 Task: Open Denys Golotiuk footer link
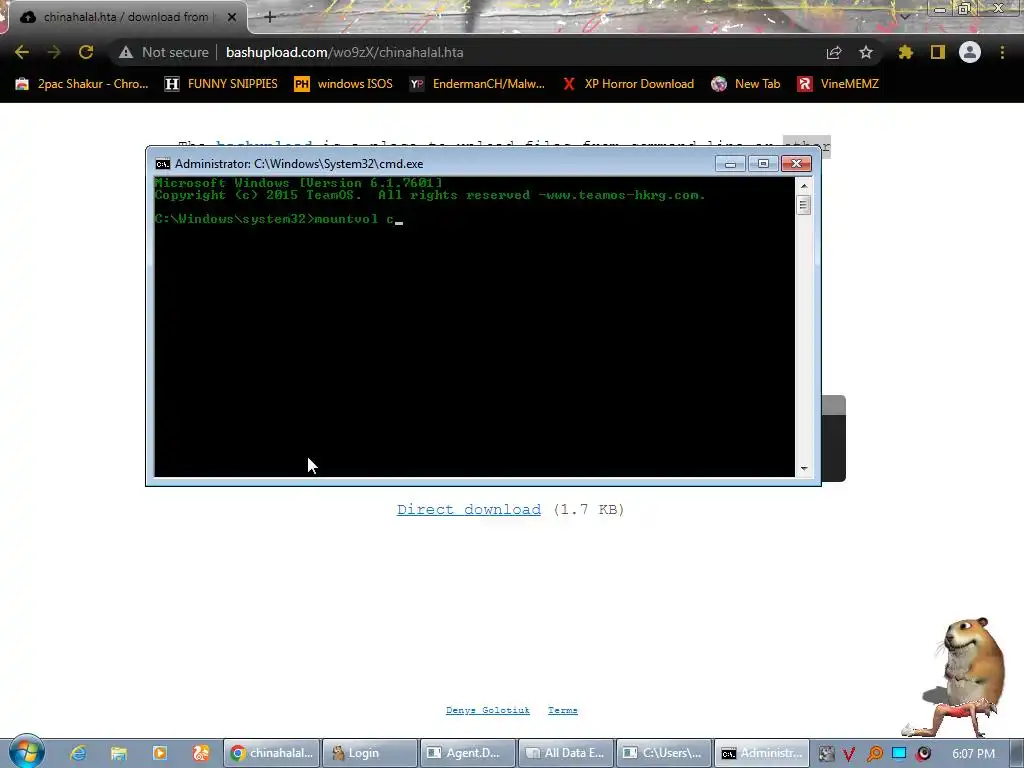point(488,710)
